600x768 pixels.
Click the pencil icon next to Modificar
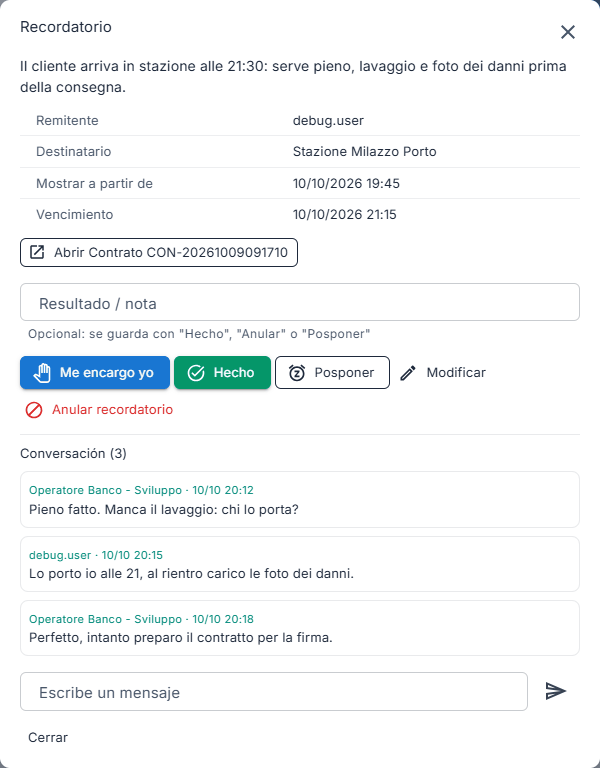(408, 373)
